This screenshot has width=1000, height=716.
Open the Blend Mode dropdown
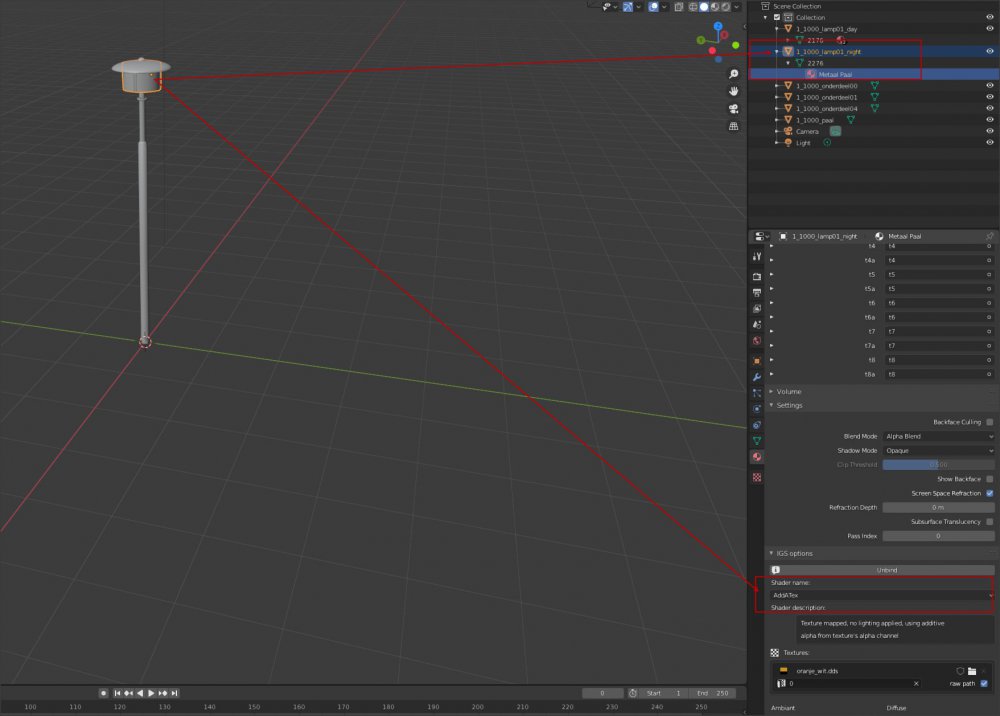(939, 436)
